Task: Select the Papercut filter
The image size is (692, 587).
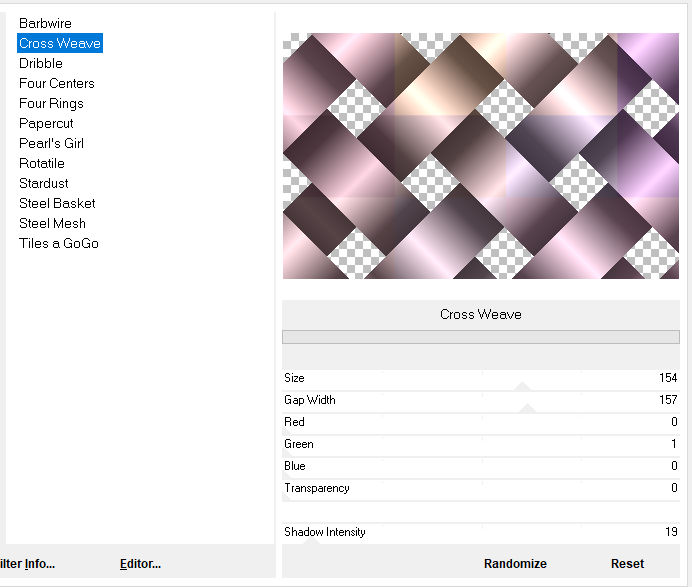Action: [x=46, y=123]
